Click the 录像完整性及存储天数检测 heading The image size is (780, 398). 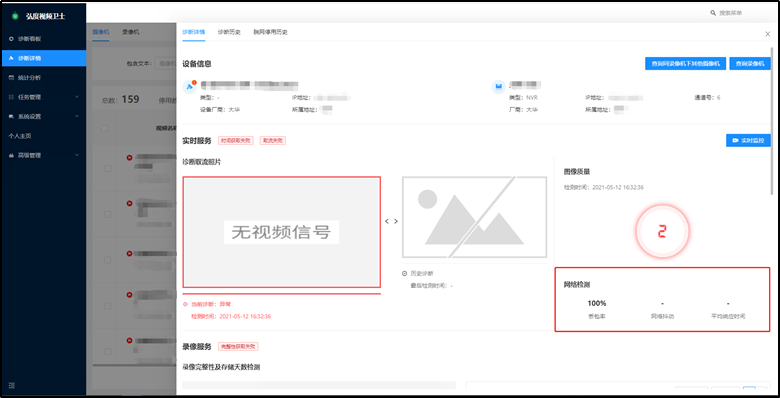221,367
